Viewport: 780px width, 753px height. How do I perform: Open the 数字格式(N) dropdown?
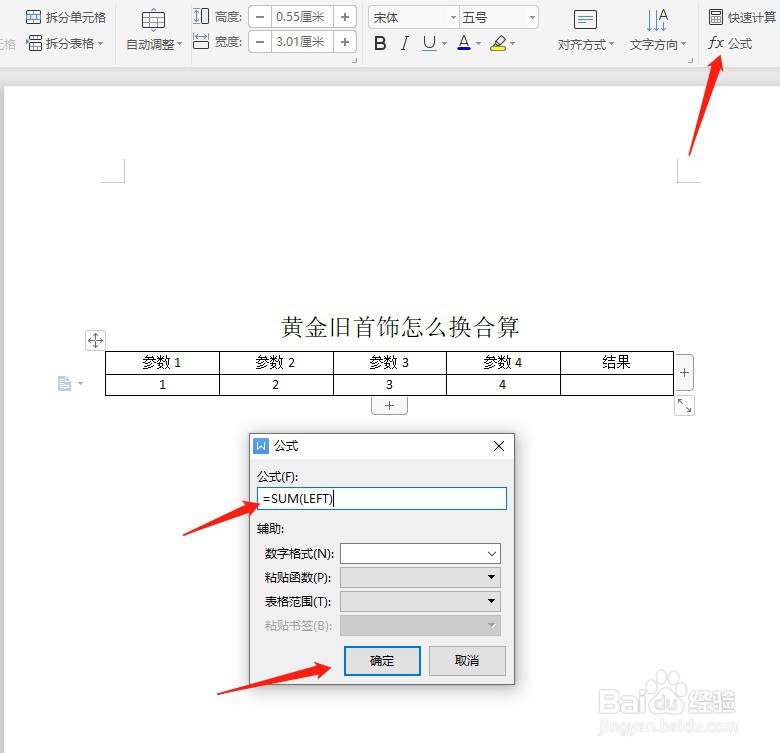(x=420, y=554)
